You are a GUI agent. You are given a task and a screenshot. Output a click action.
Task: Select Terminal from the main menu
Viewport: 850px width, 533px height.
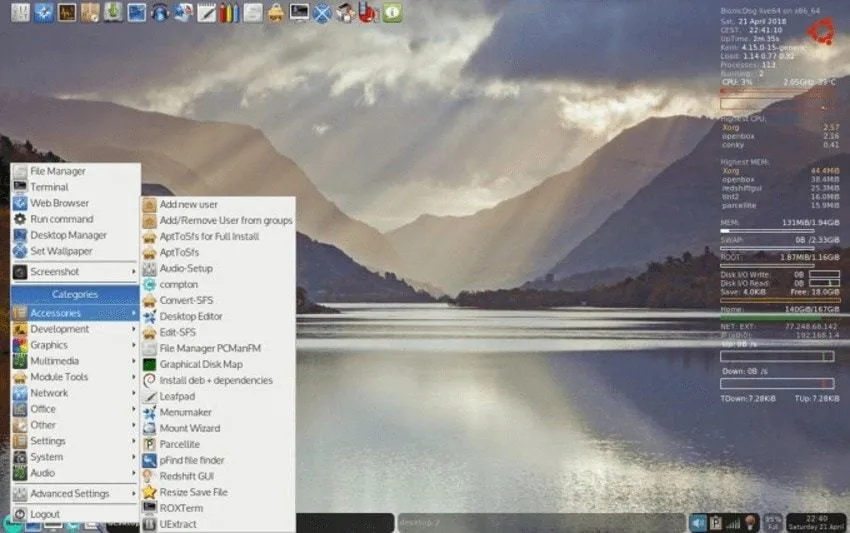(49, 187)
